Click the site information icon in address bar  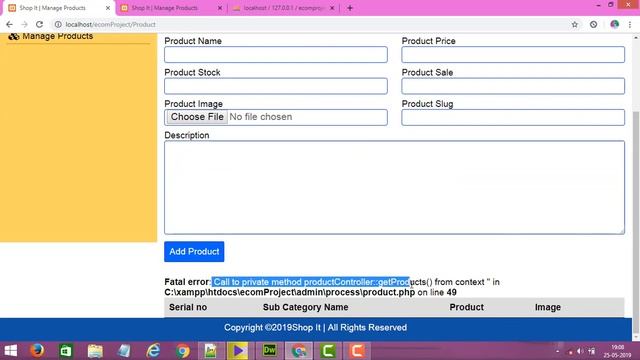coord(58,24)
